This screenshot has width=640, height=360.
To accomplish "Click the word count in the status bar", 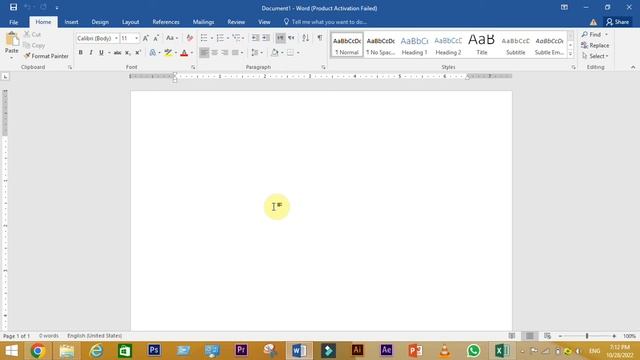I will [49, 336].
